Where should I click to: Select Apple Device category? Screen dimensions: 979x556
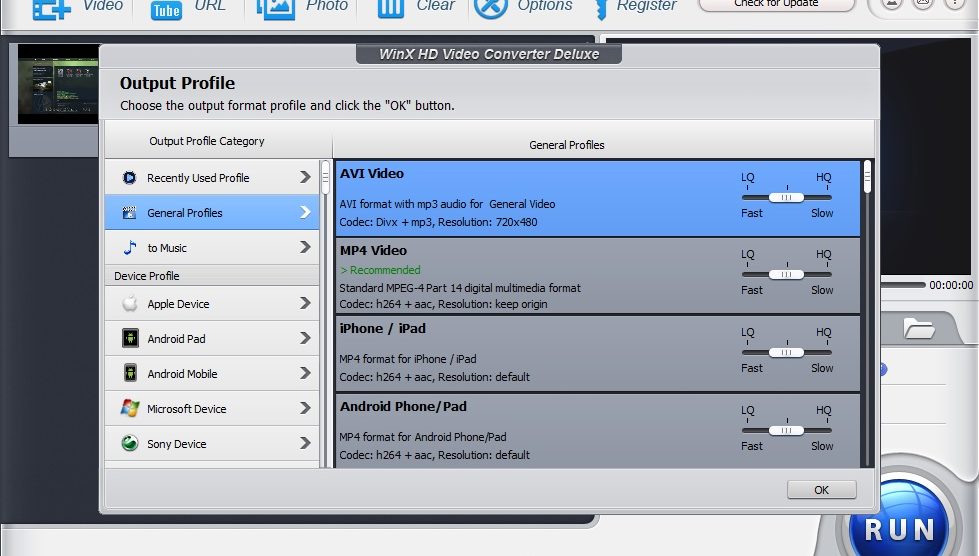pos(212,304)
